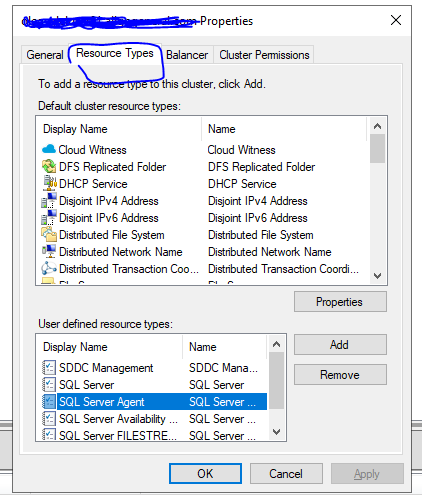Click Distributed File System in Name column
Screen dimensions: 422x495
click(x=261, y=235)
